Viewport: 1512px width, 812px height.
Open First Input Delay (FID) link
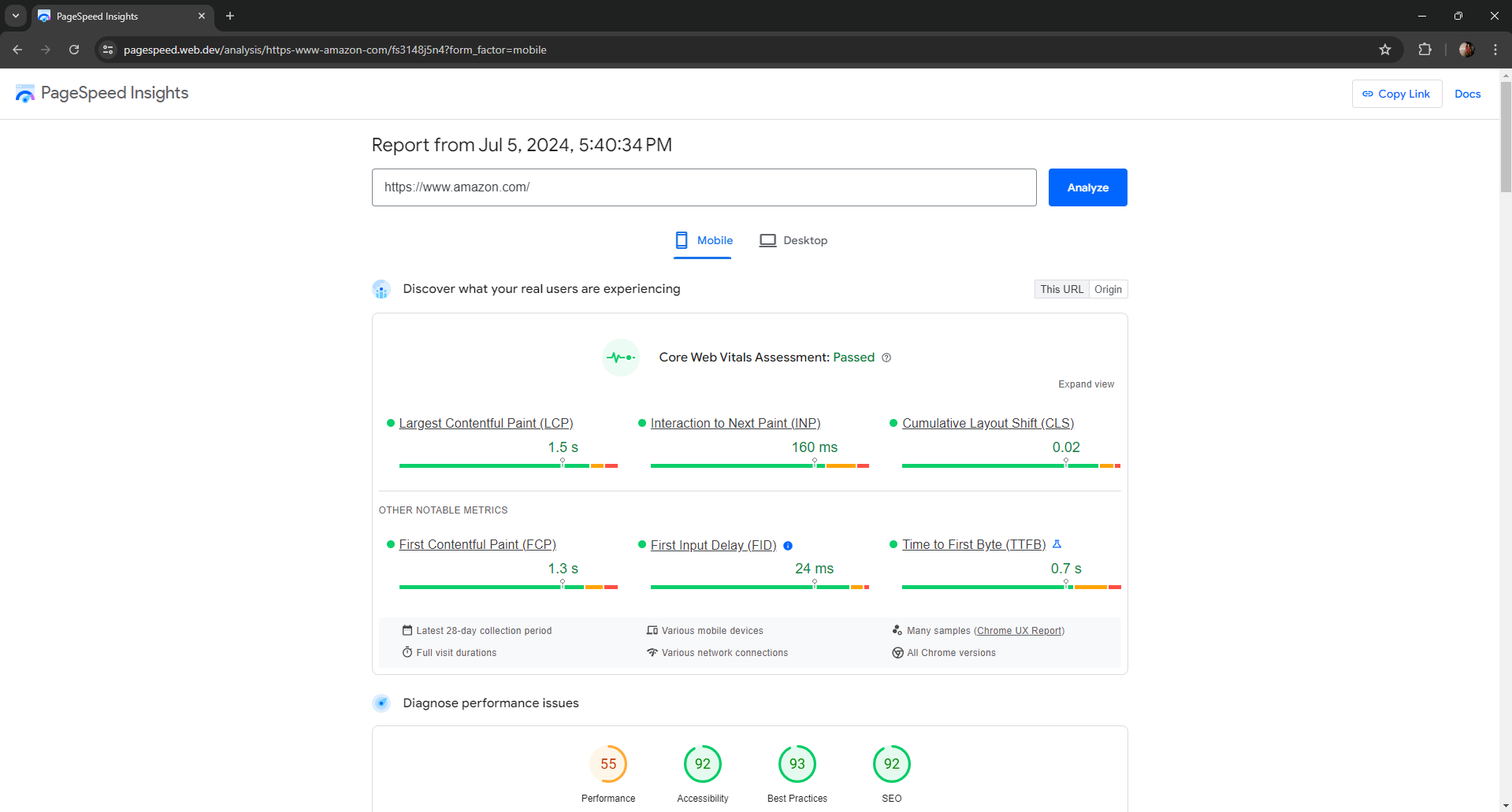click(713, 545)
